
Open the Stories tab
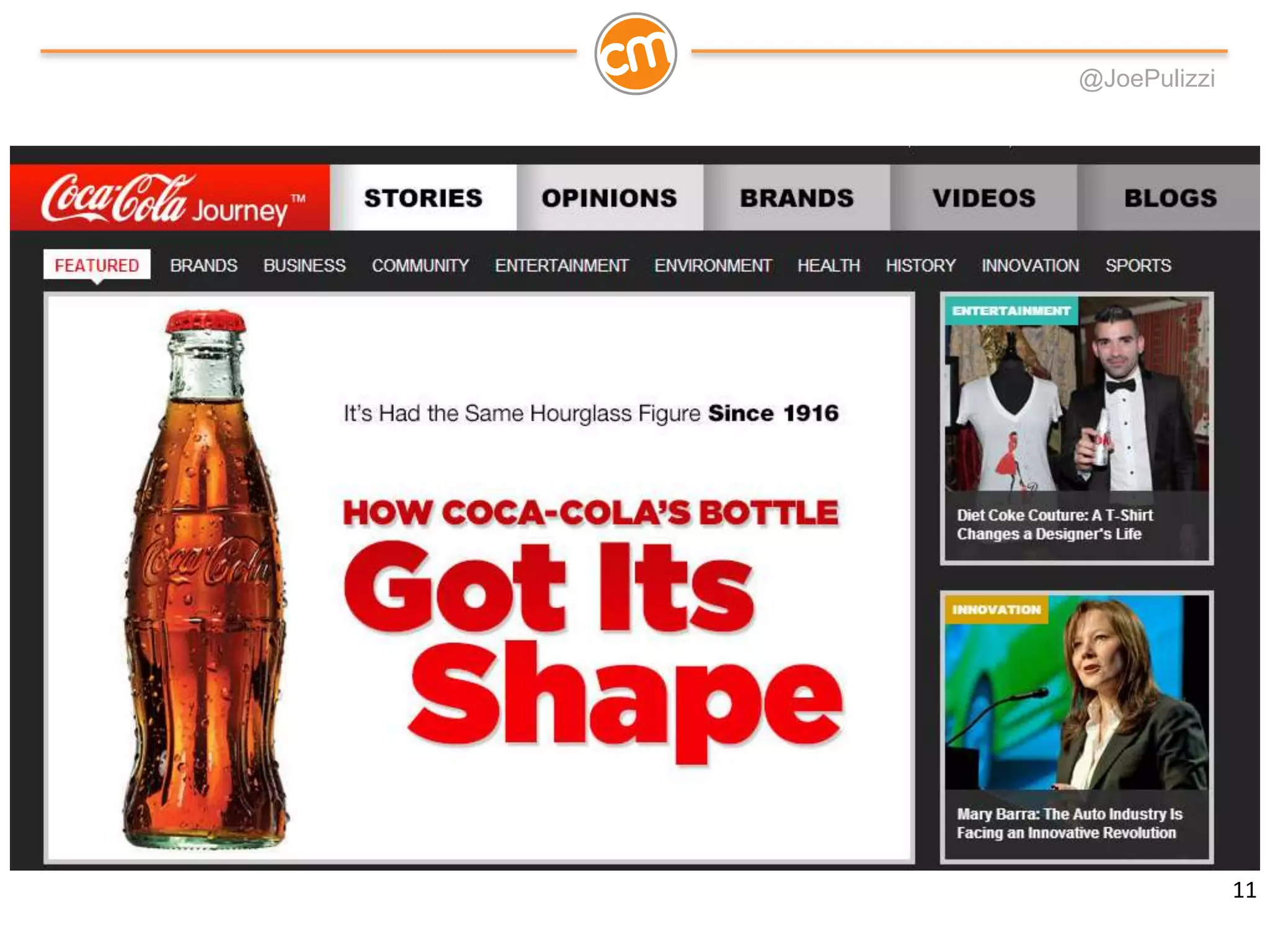(x=424, y=198)
